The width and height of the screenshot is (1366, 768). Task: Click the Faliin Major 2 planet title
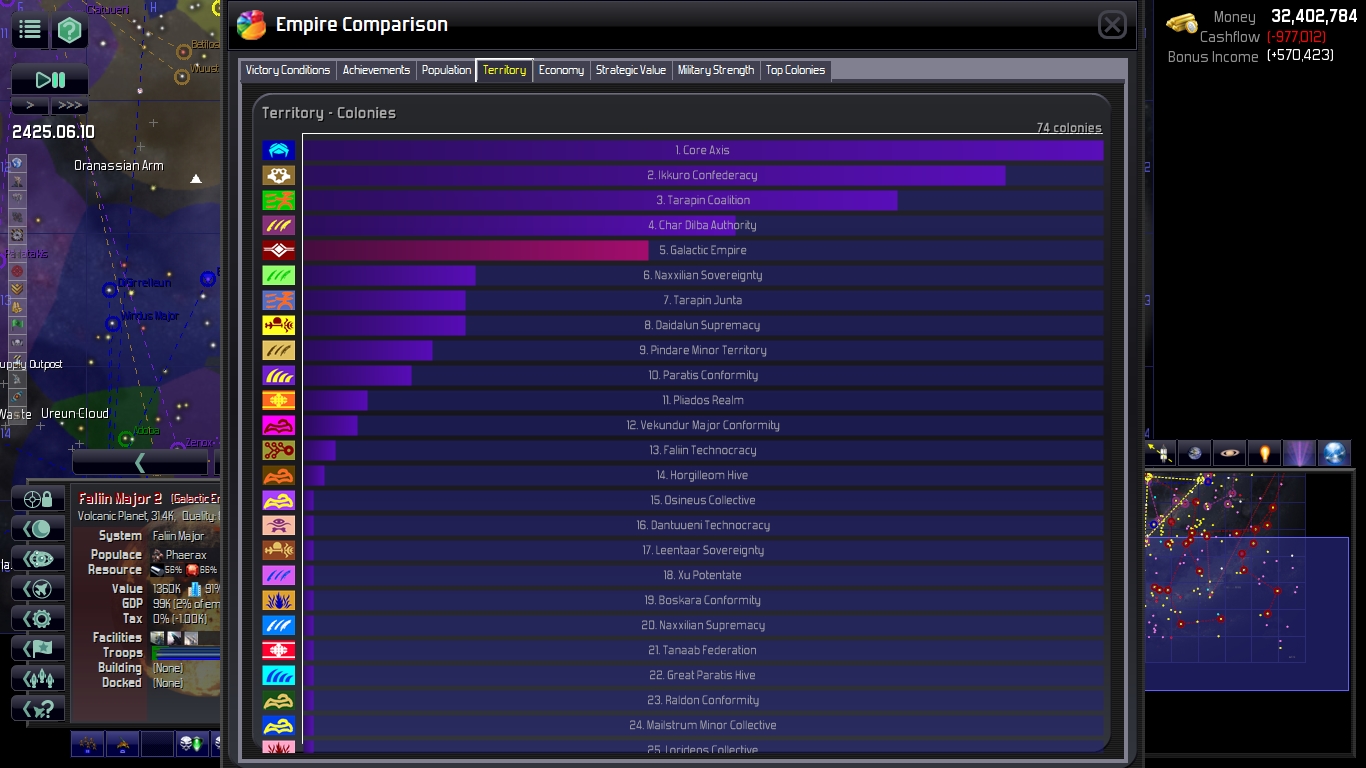pyautogui.click(x=120, y=498)
